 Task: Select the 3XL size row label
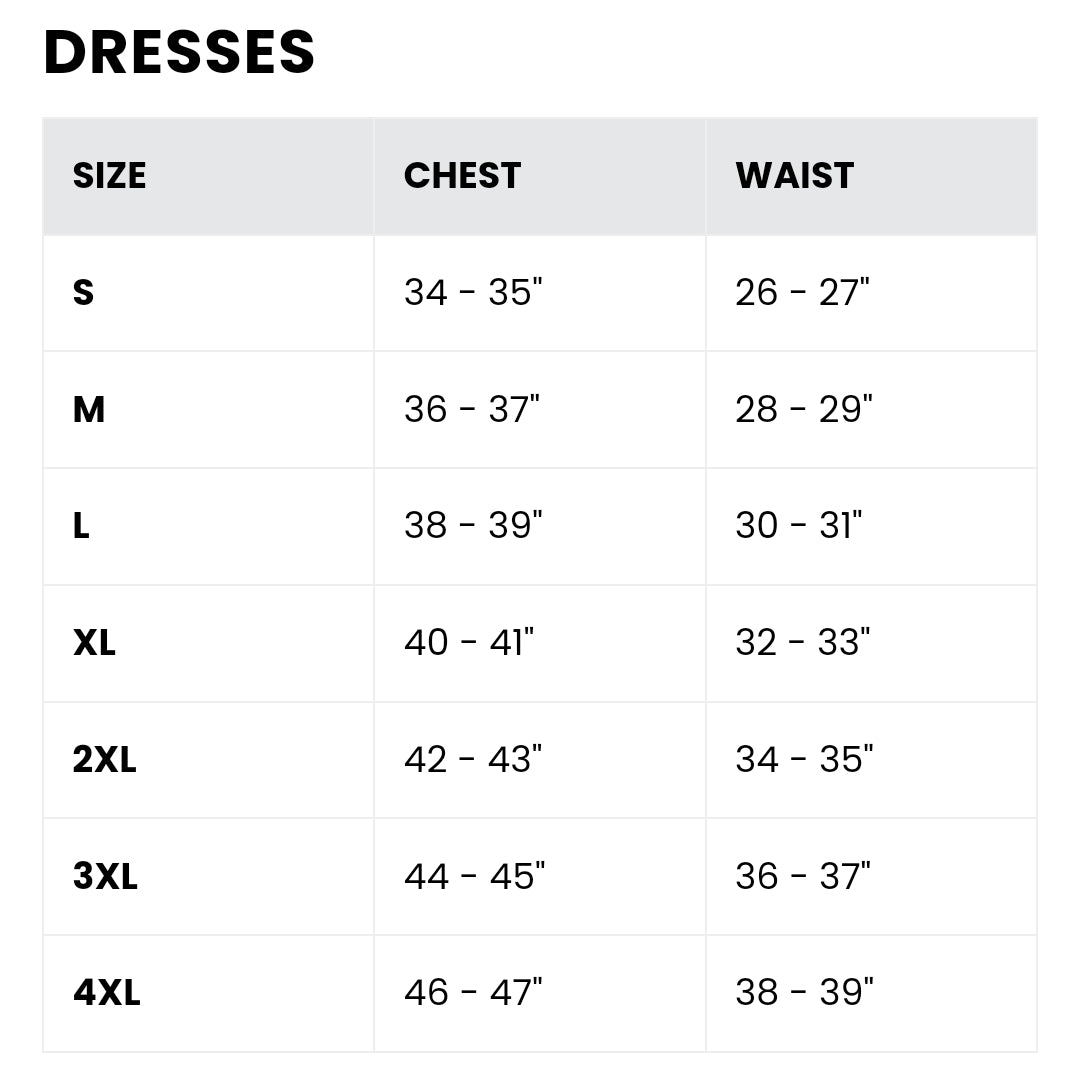point(105,877)
